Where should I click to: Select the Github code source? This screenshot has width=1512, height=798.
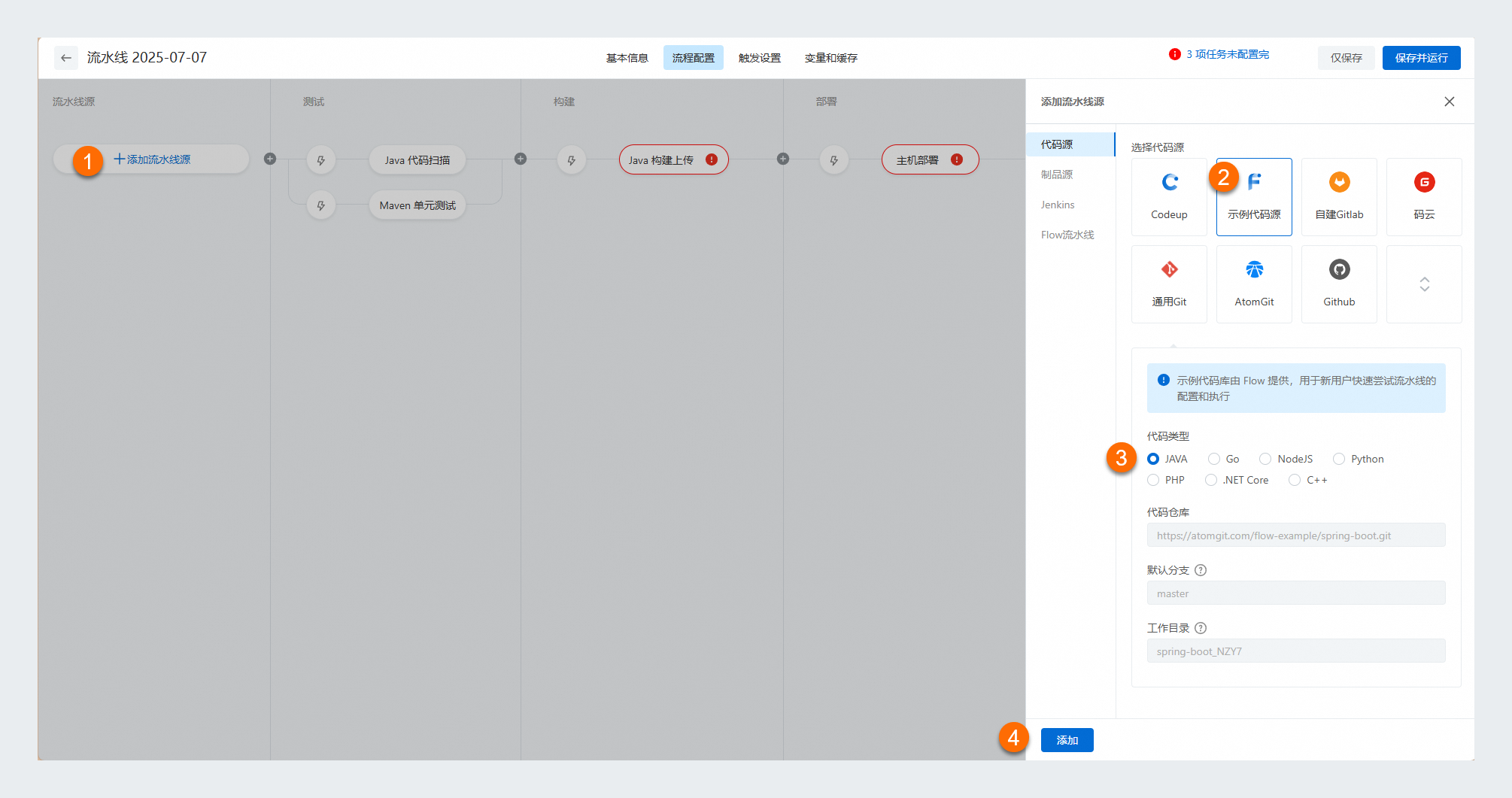click(1339, 284)
